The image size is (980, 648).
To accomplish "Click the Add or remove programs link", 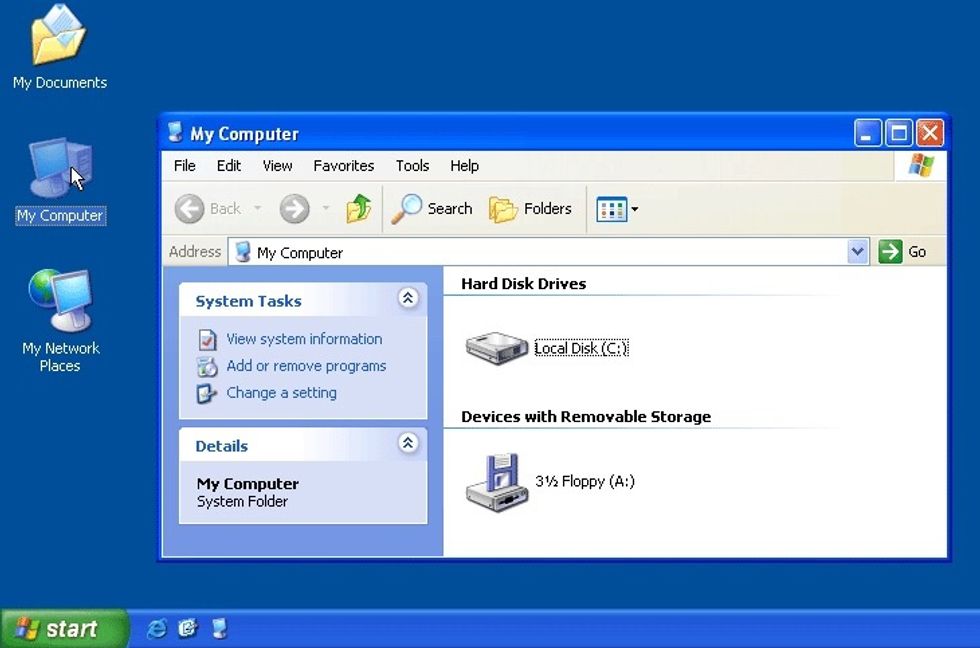I will click(x=306, y=366).
